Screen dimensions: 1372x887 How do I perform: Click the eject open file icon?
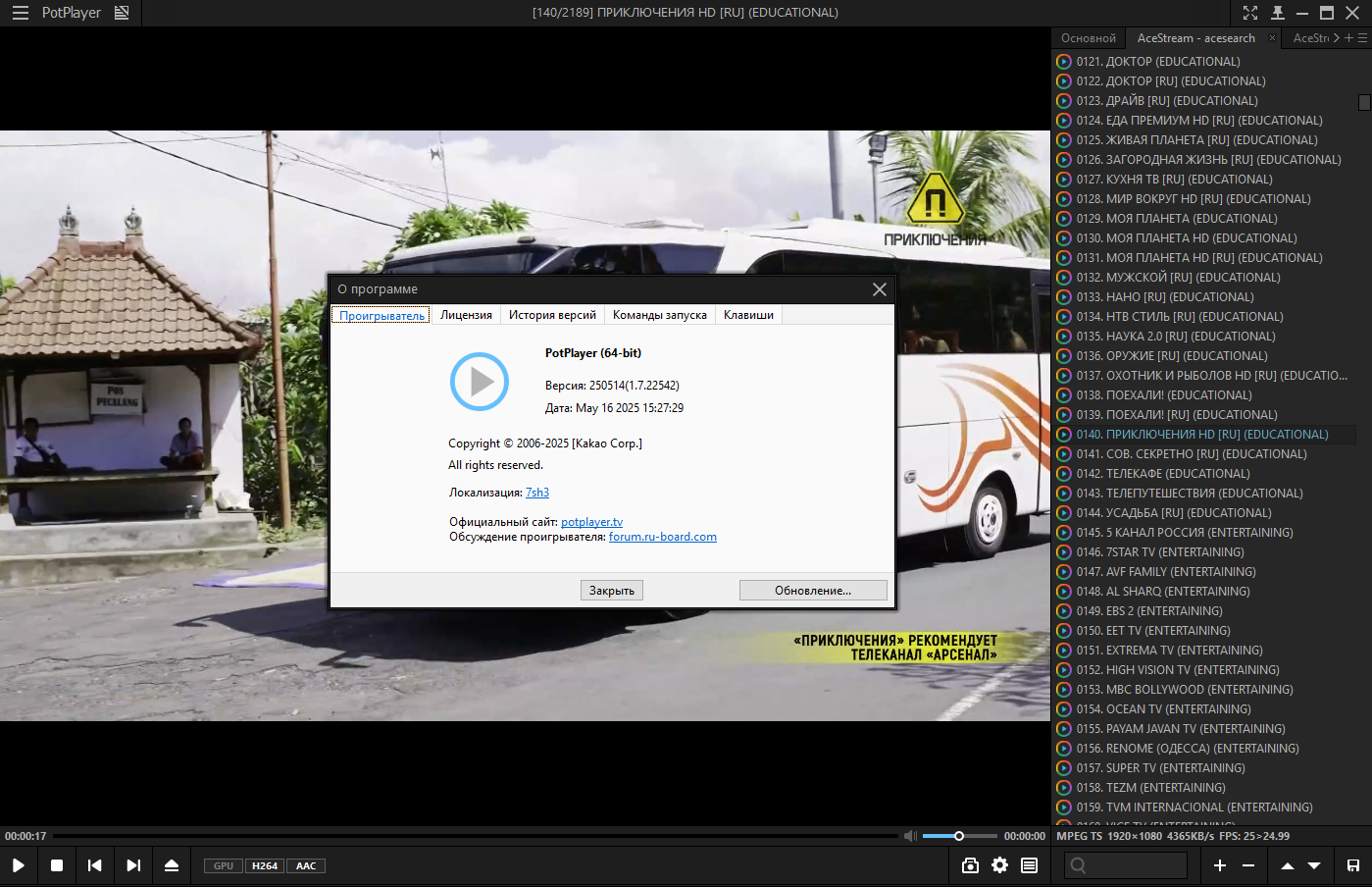pyautogui.click(x=172, y=865)
